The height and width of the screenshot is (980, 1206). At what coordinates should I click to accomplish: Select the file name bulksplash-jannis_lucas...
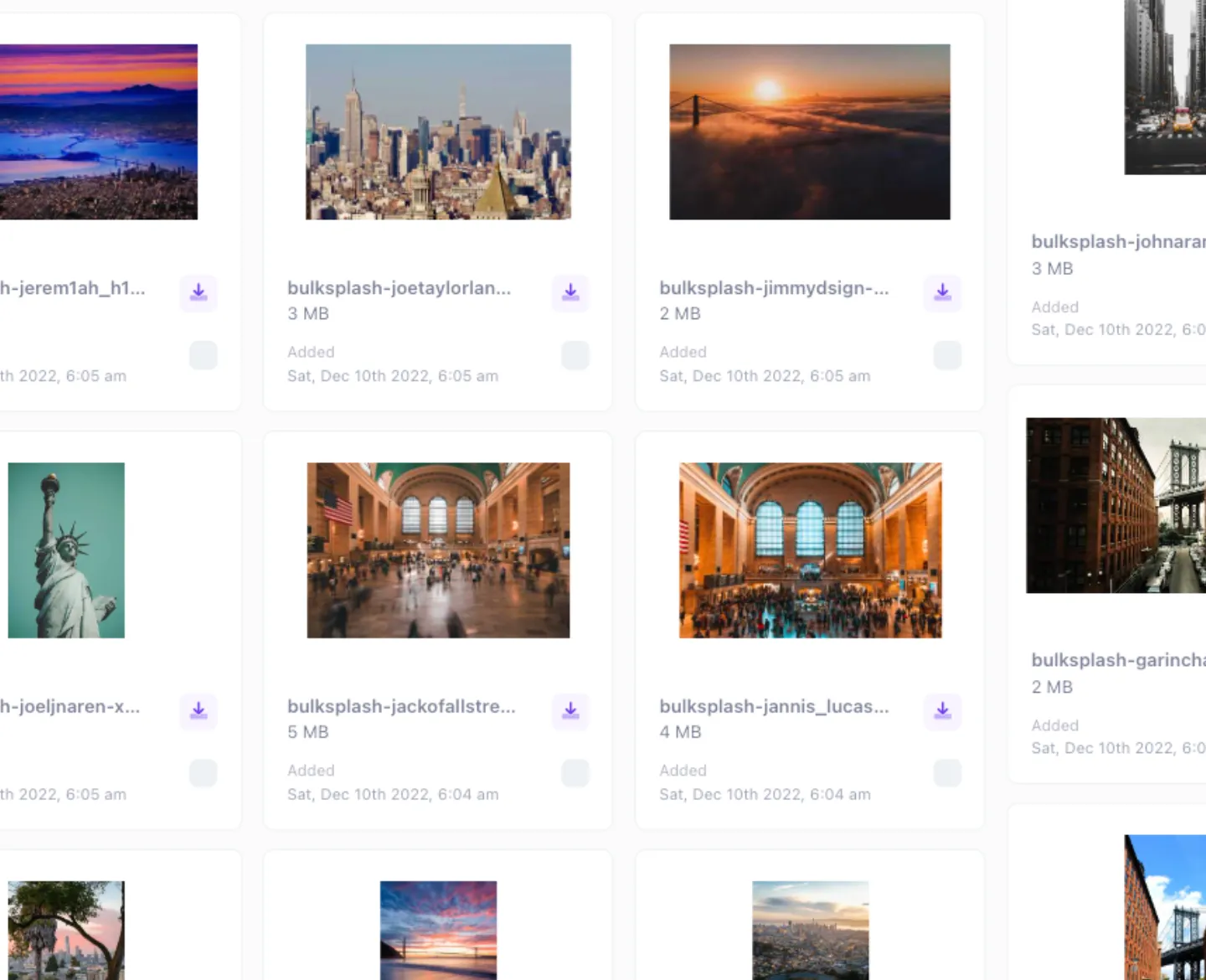click(x=774, y=706)
